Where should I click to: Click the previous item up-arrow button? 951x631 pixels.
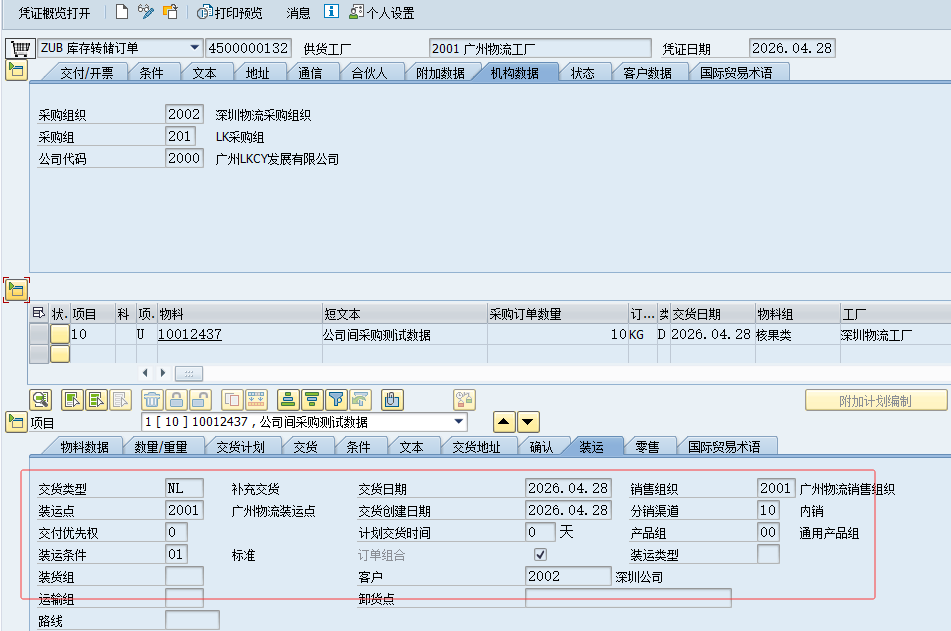tap(505, 422)
